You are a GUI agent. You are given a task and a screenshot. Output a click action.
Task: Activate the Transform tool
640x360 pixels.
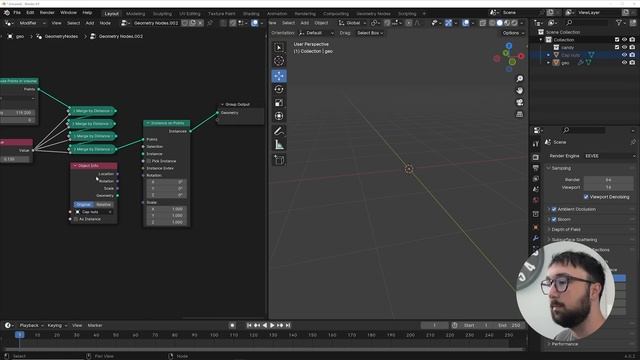[x=279, y=116]
